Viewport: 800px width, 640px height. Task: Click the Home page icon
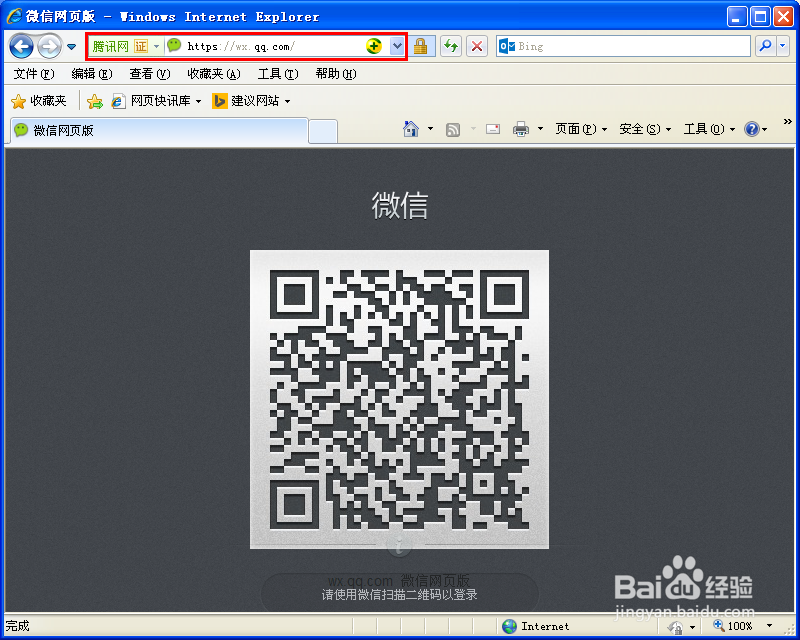[411, 129]
